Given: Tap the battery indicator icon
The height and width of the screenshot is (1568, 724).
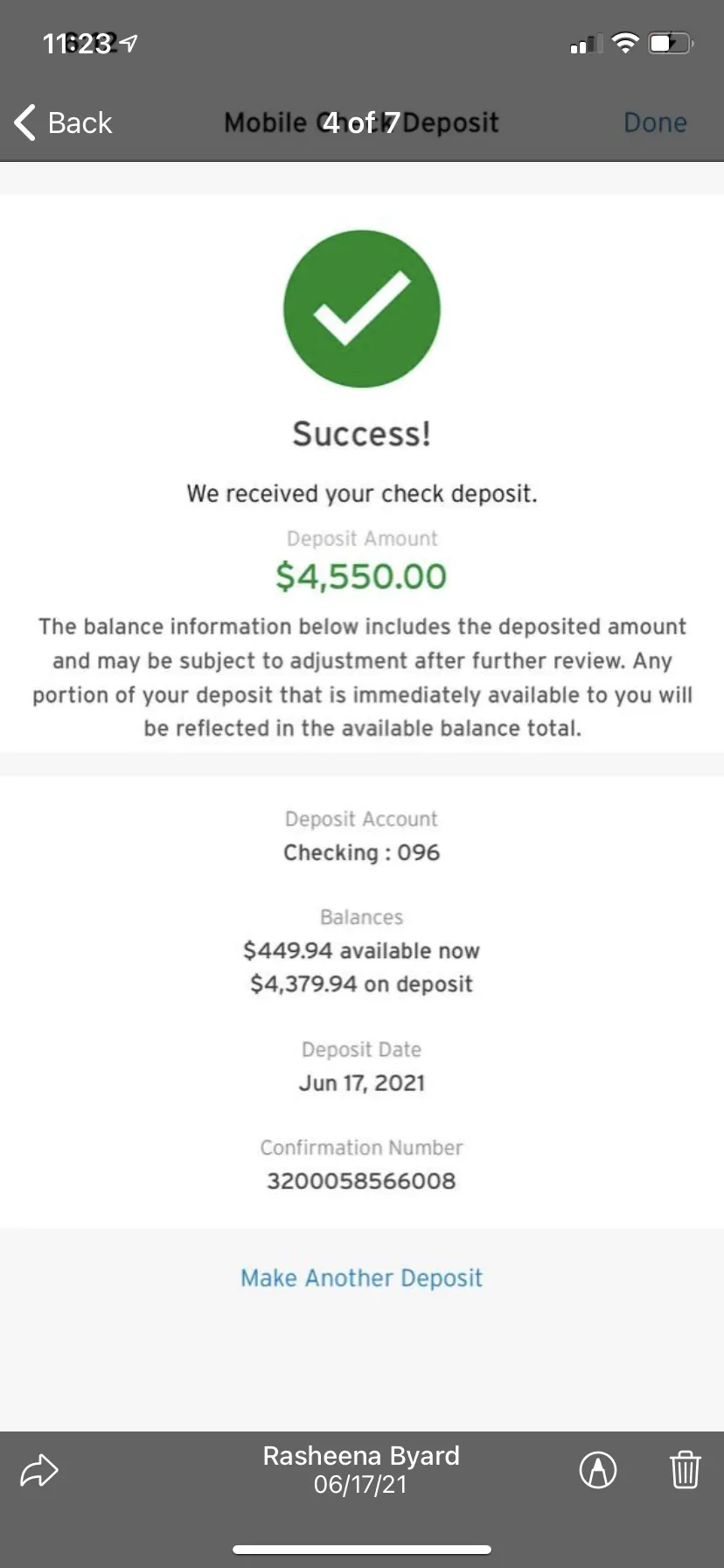Looking at the screenshot, I should coord(671,43).
